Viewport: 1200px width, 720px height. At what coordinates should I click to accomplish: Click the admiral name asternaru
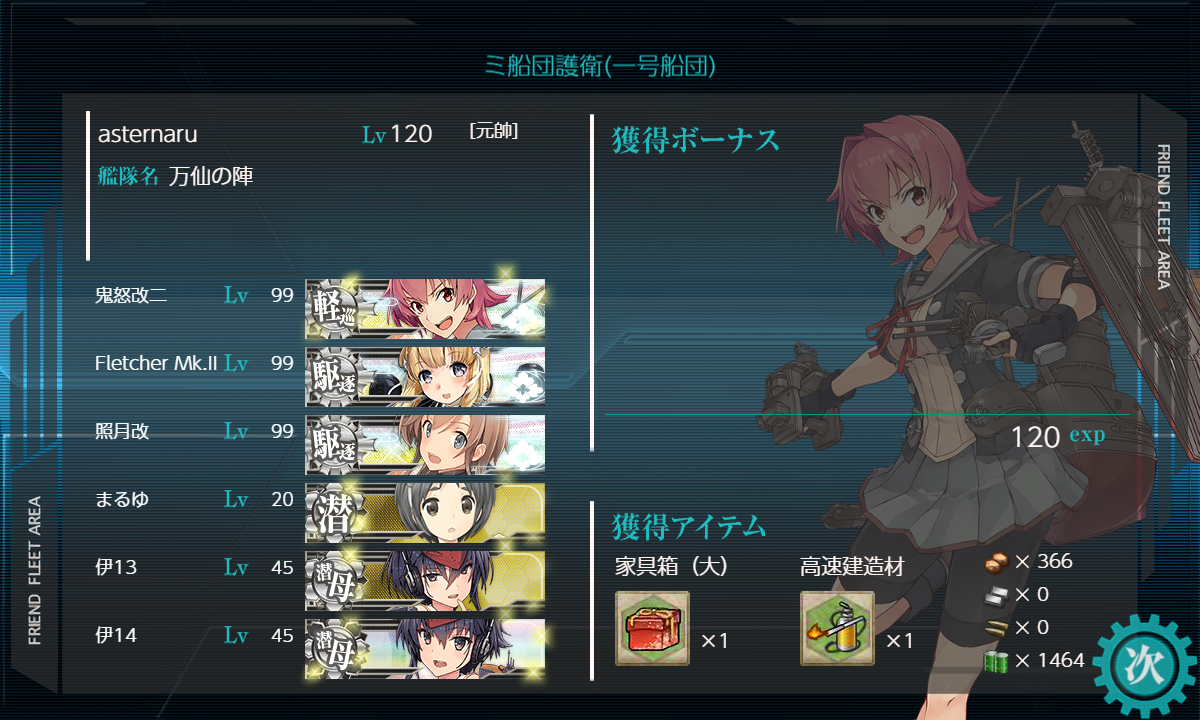(x=147, y=134)
